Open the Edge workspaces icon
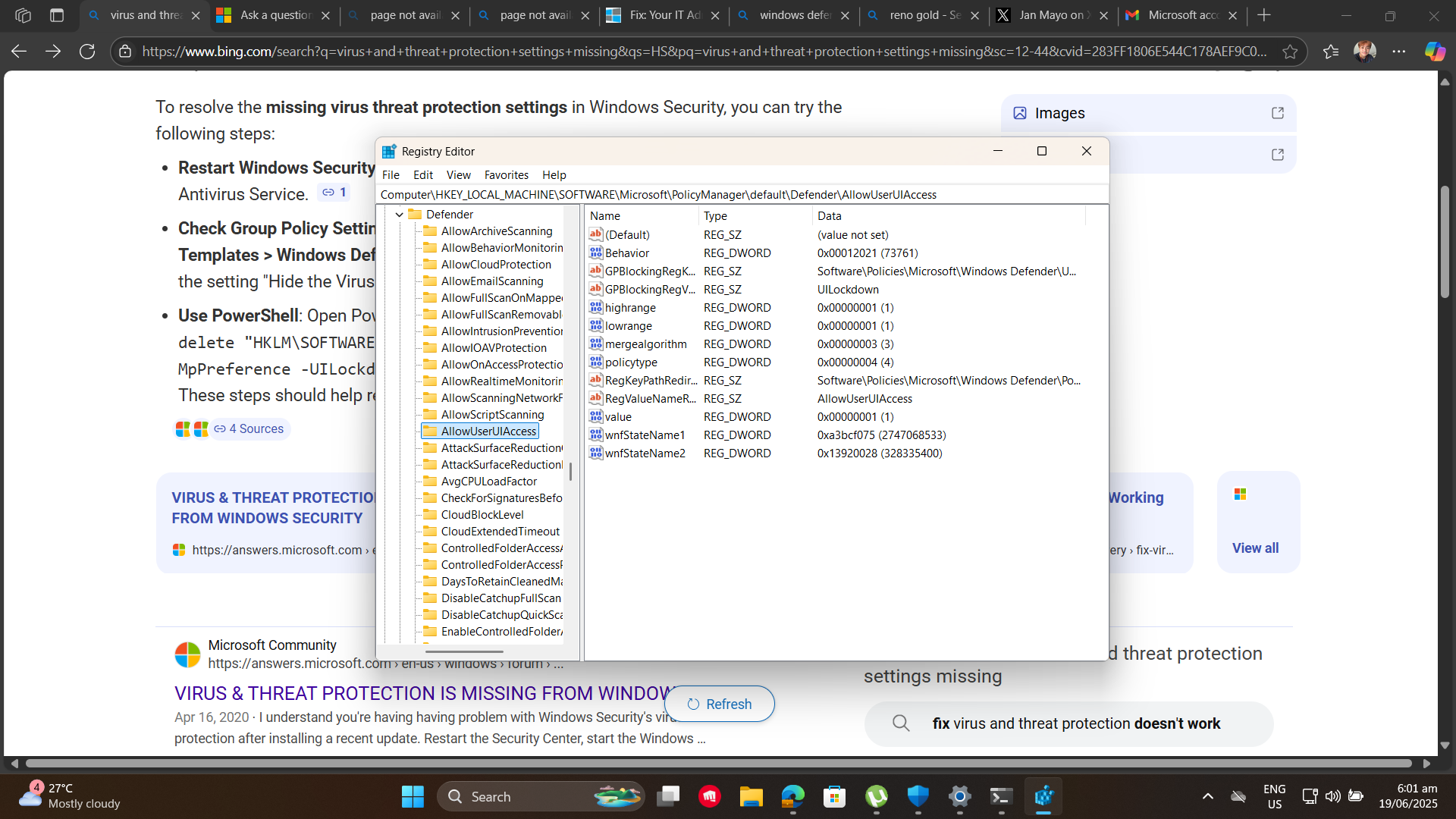The height and width of the screenshot is (819, 1456). [23, 15]
